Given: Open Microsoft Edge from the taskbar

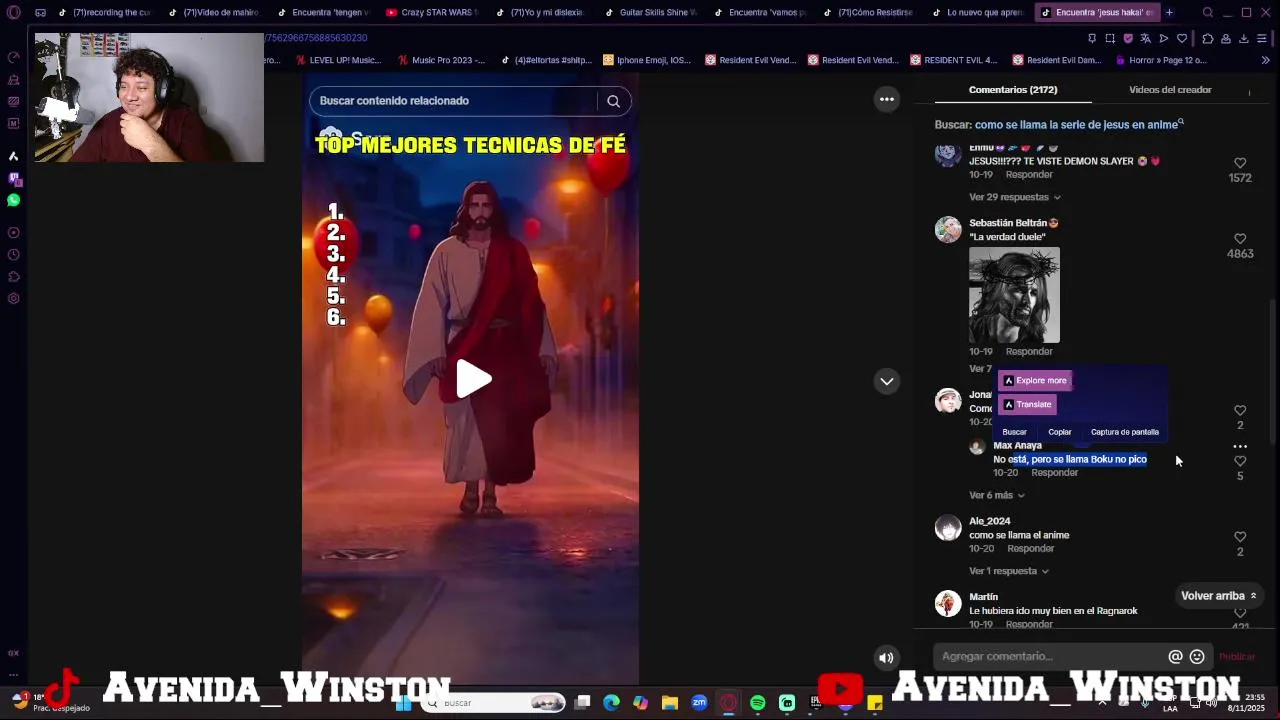Looking at the screenshot, I should 612,703.
